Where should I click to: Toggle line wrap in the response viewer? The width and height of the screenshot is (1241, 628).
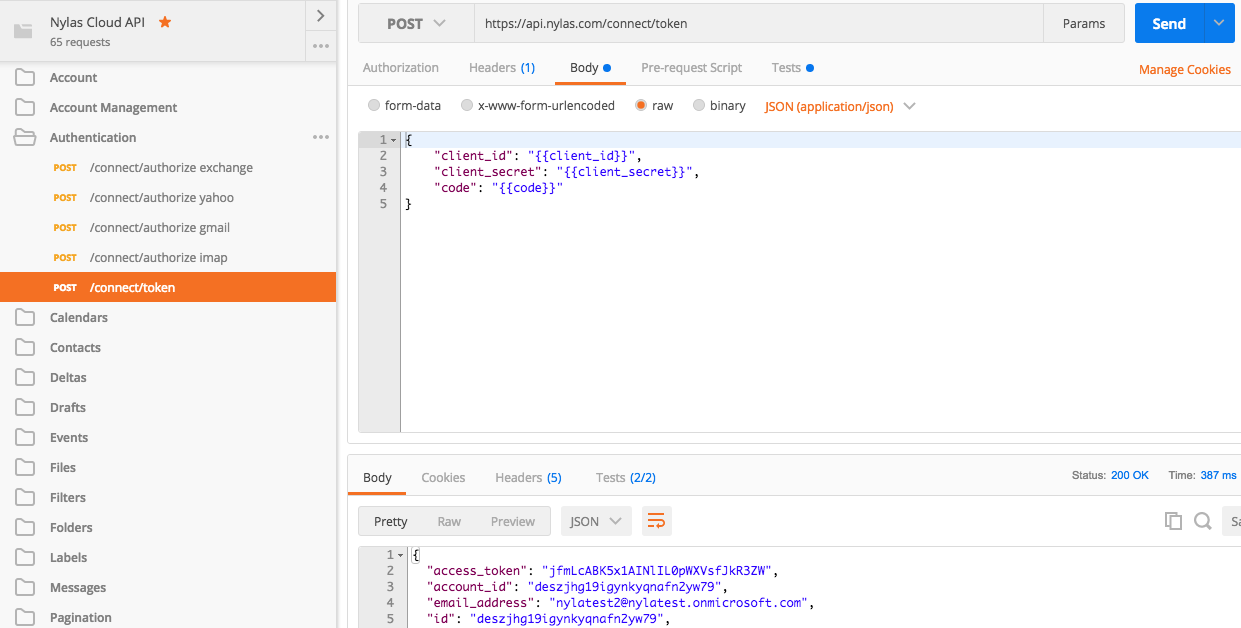point(656,521)
